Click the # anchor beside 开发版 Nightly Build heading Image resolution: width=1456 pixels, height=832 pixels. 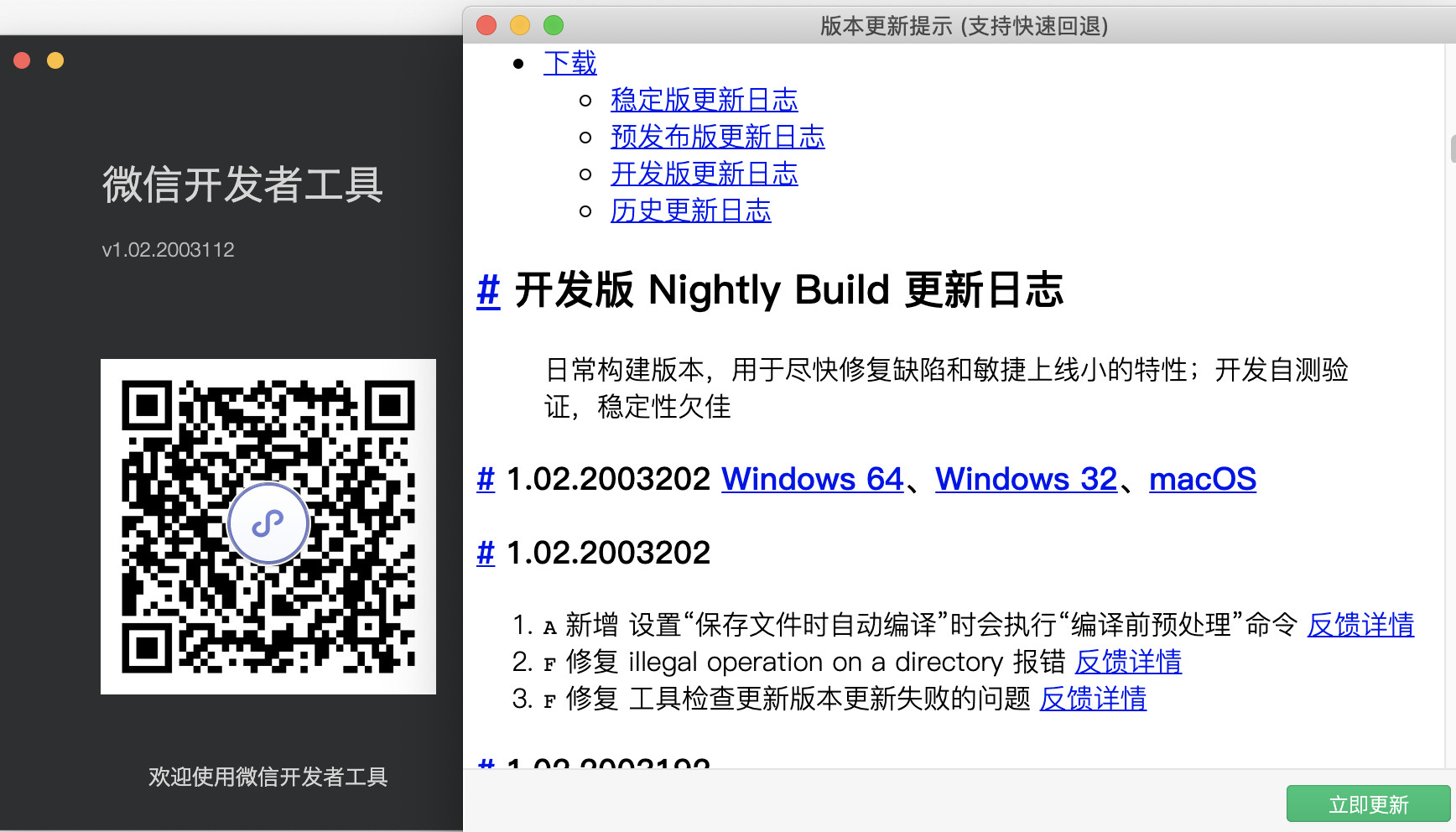coord(488,290)
